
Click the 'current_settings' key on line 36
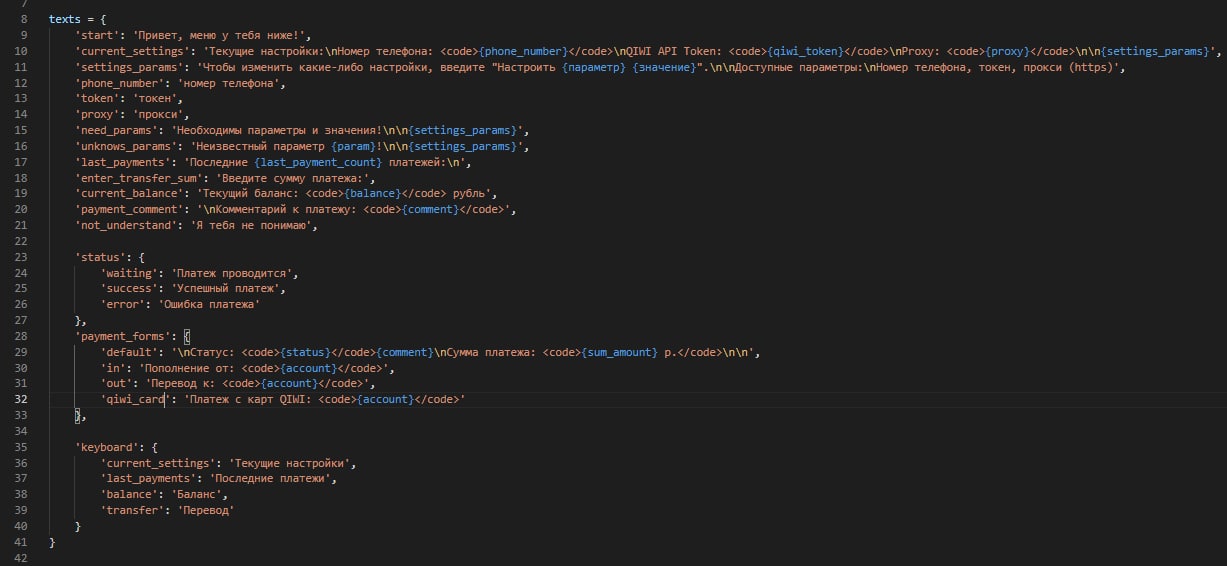[x=160, y=465]
